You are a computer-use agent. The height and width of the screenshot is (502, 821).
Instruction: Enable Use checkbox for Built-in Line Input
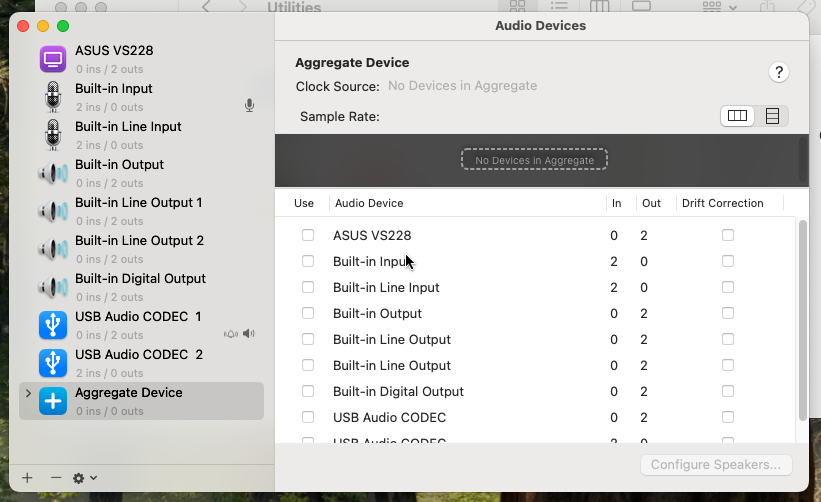click(308, 287)
